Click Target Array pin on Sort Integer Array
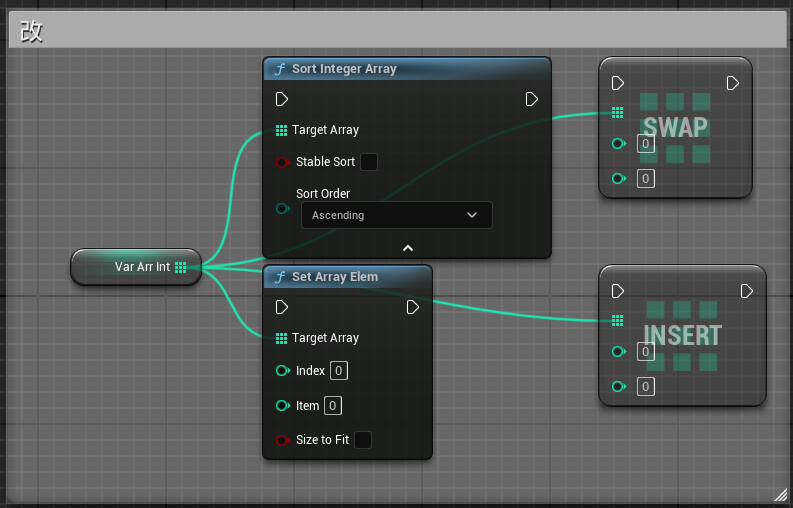The height and width of the screenshot is (508, 793). (281, 130)
